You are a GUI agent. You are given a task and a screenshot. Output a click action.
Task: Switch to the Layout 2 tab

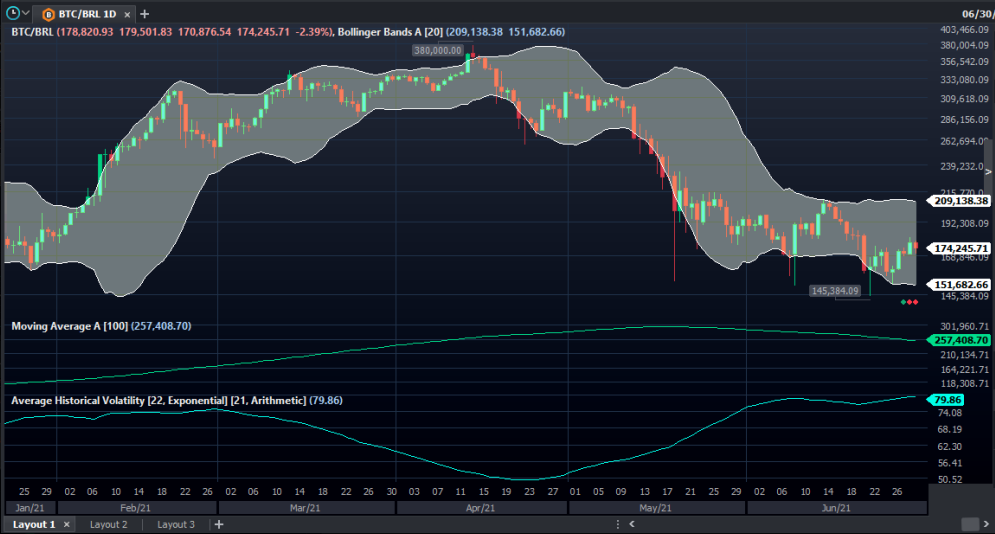[108, 524]
